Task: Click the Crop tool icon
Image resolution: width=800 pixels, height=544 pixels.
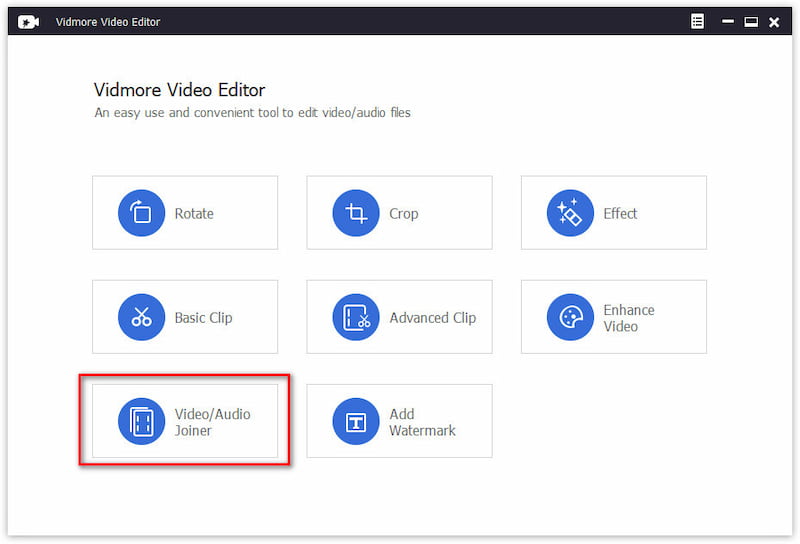Action: 356,213
